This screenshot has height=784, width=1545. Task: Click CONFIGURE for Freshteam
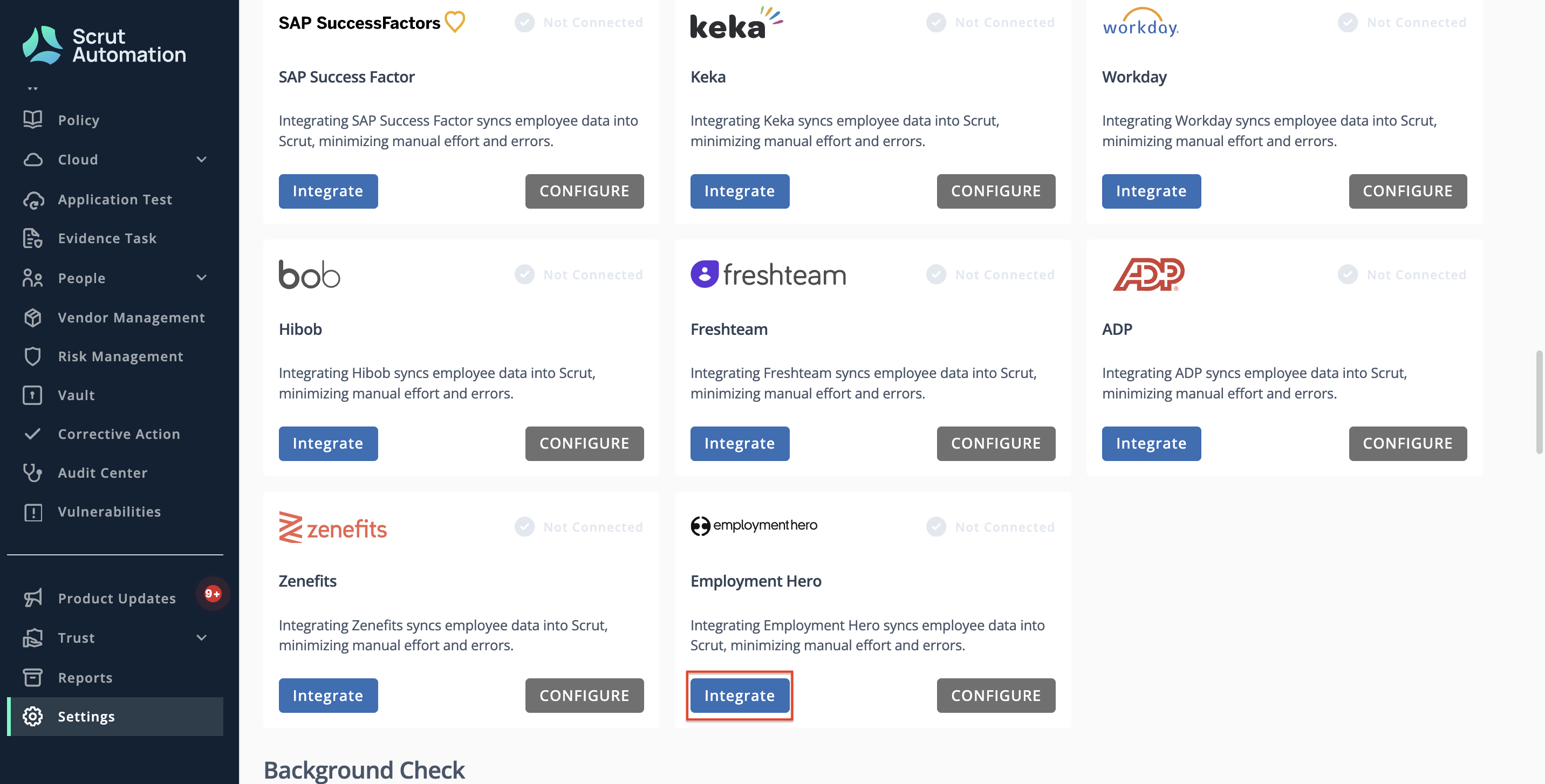996,443
